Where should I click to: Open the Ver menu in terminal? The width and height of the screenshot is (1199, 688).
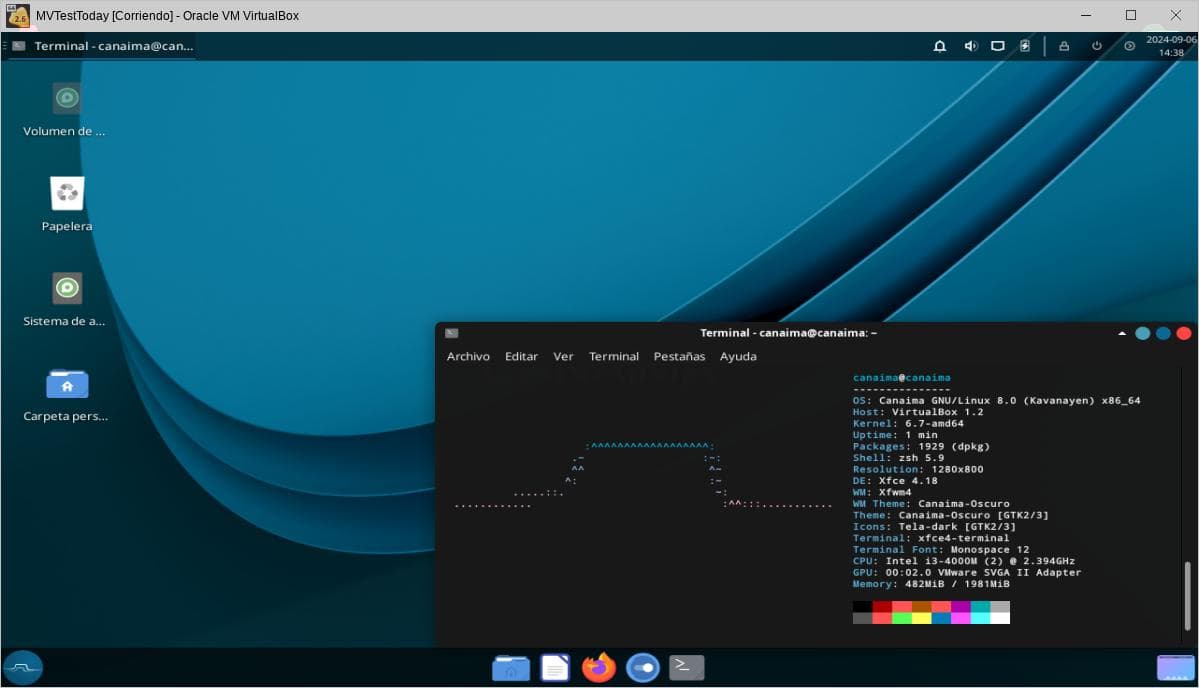tap(564, 356)
